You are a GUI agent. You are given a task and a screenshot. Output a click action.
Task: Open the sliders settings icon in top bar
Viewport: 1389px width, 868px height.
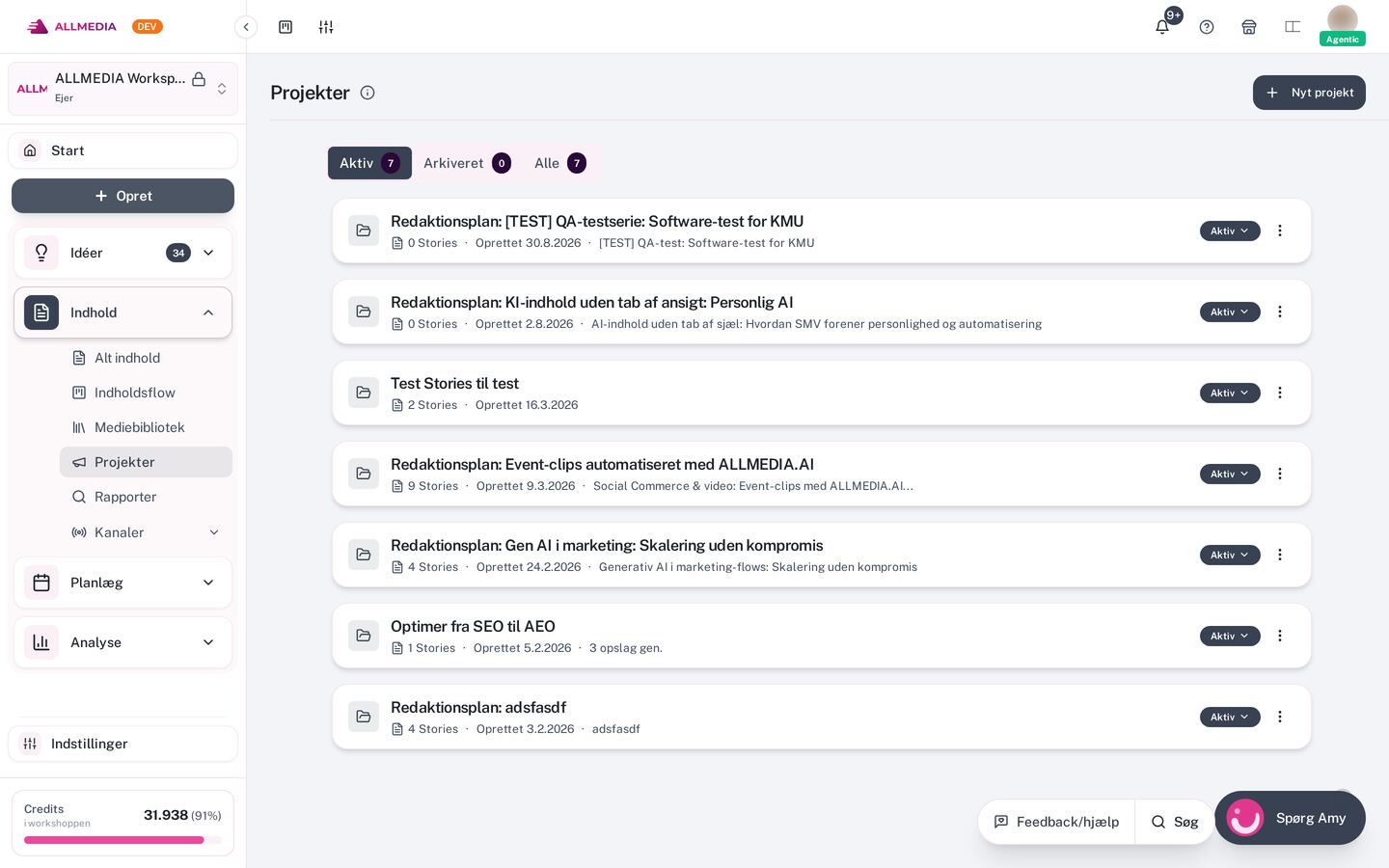point(326,27)
